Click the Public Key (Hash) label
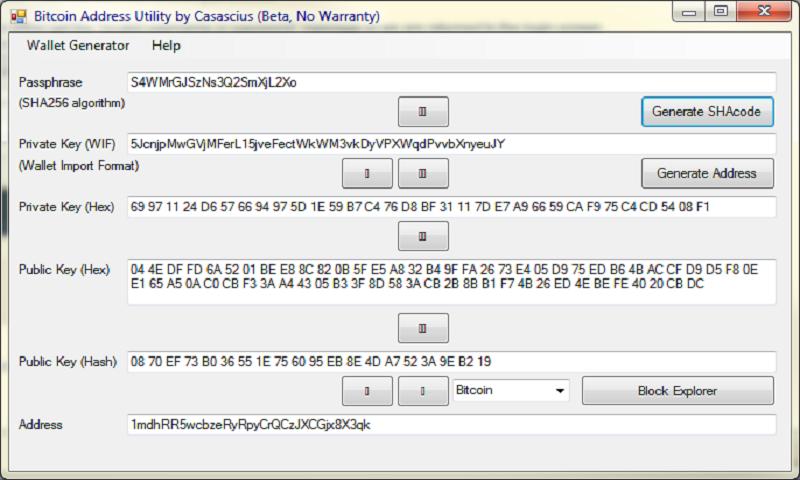800x480 pixels. 68,362
